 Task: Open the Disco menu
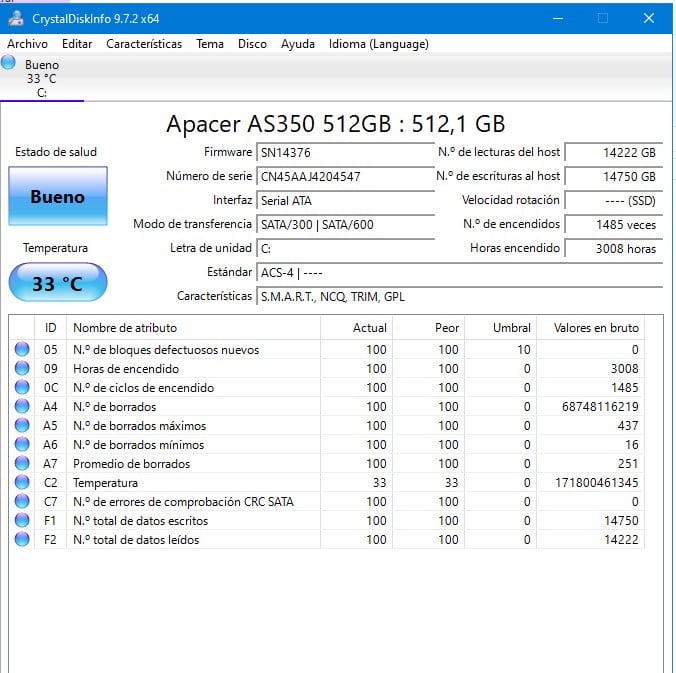(x=252, y=44)
